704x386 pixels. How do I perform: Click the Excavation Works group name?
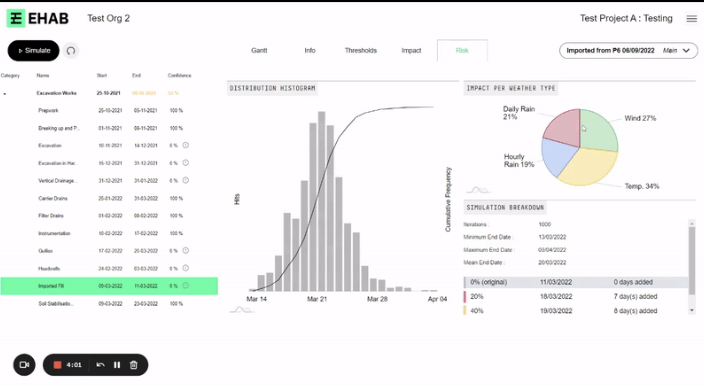57,93
